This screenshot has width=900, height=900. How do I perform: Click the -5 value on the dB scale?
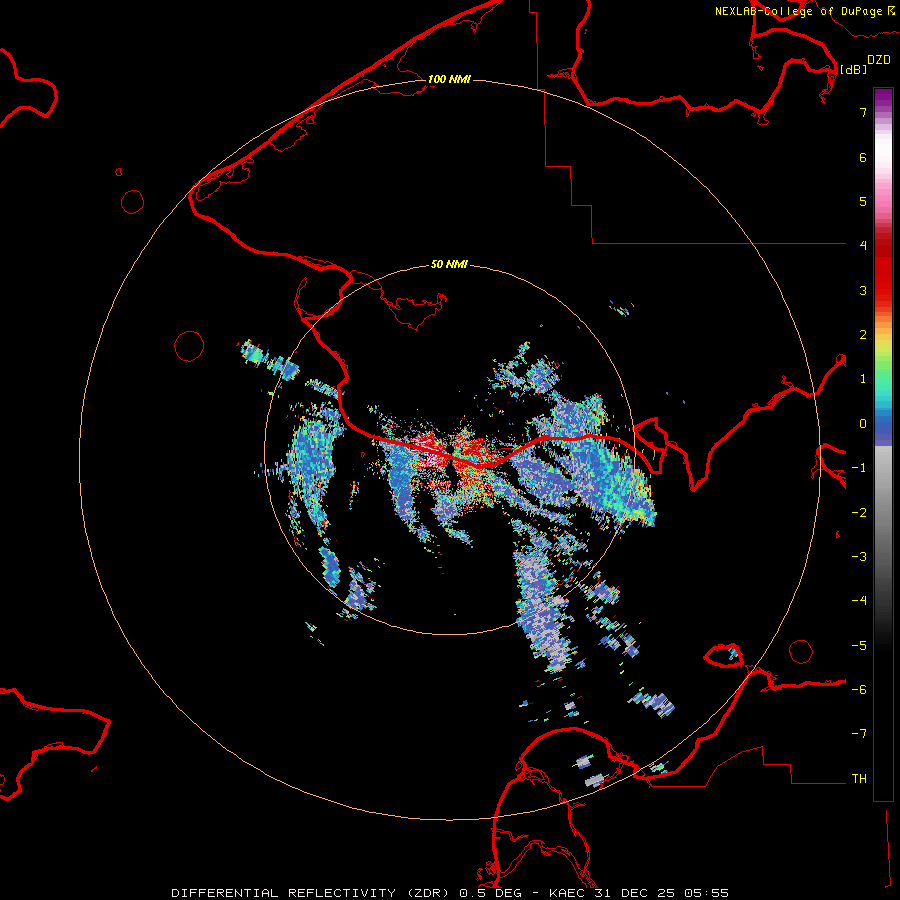coord(859,646)
